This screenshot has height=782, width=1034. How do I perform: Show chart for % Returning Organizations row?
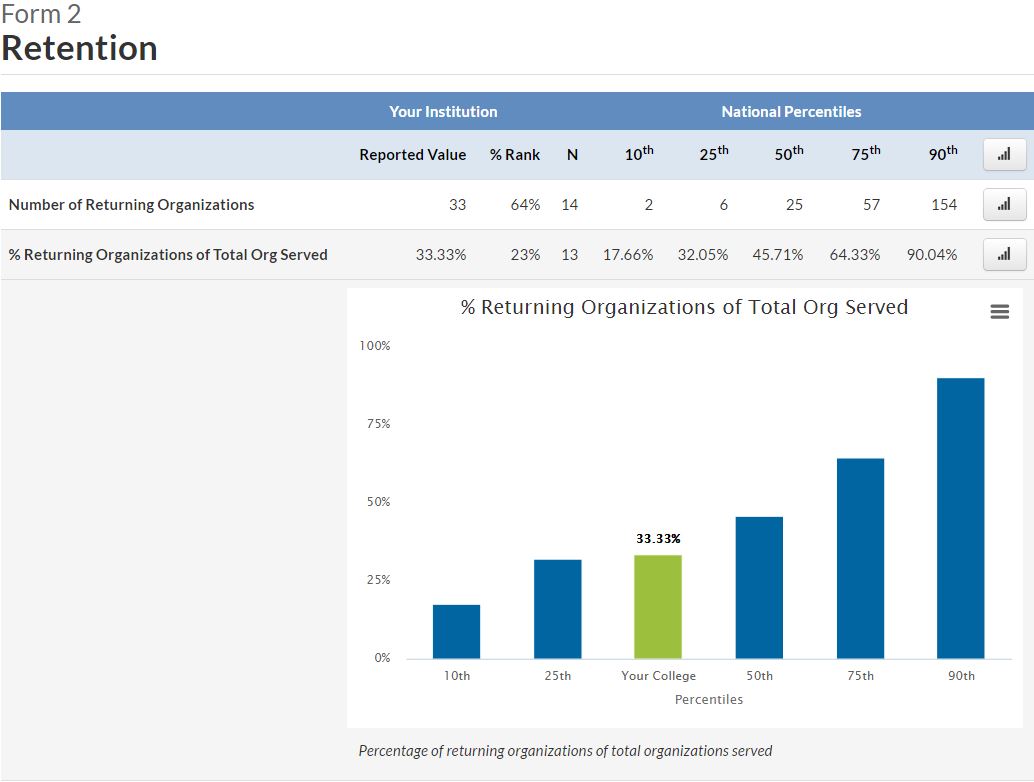1004,255
